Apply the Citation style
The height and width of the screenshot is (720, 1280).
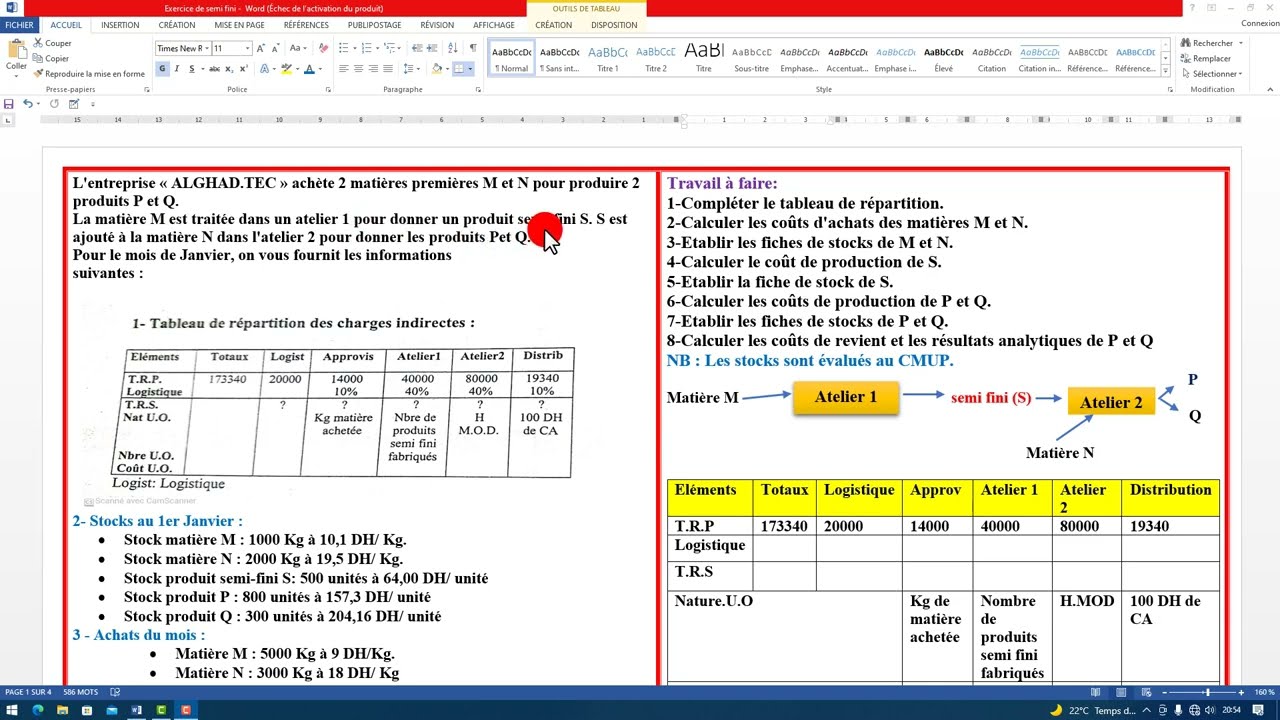992,59
